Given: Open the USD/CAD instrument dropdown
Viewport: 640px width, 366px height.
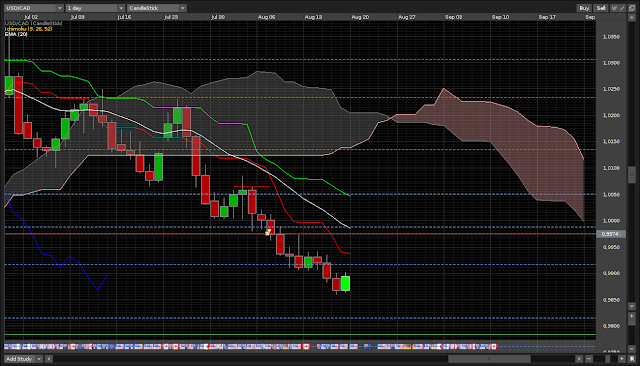Looking at the screenshot, I should coord(33,8).
